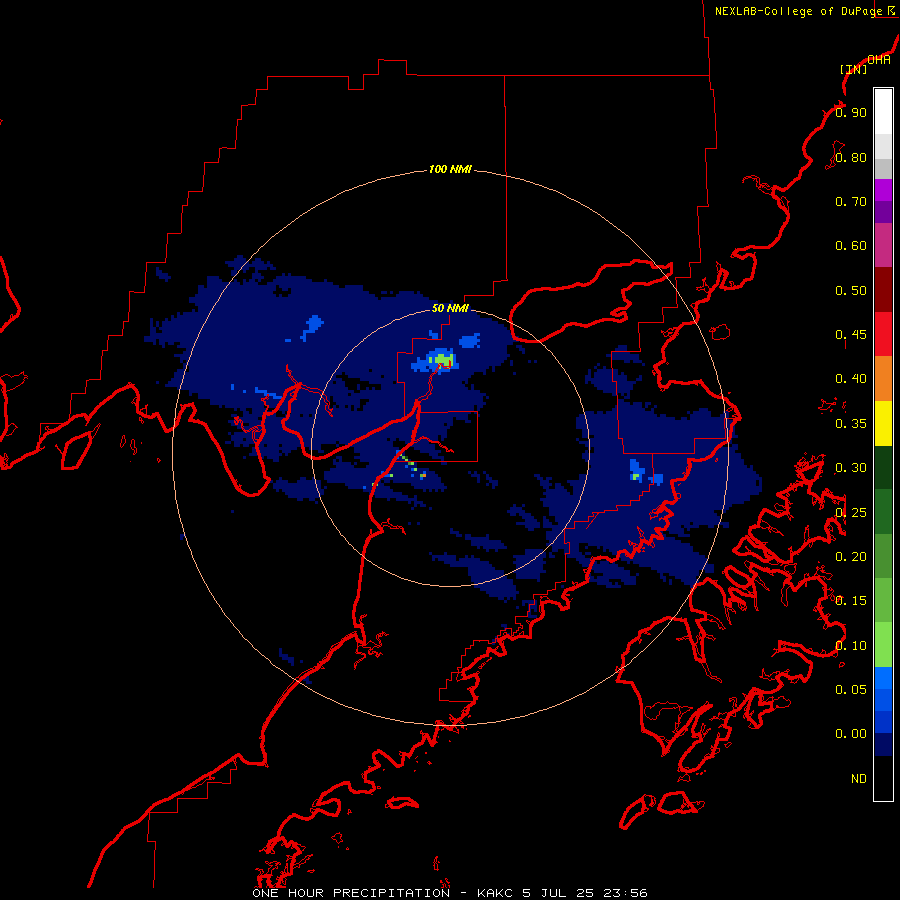This screenshot has height=900, width=900.
Task: Click the 50 NMI range ring label
Action: click(450, 308)
